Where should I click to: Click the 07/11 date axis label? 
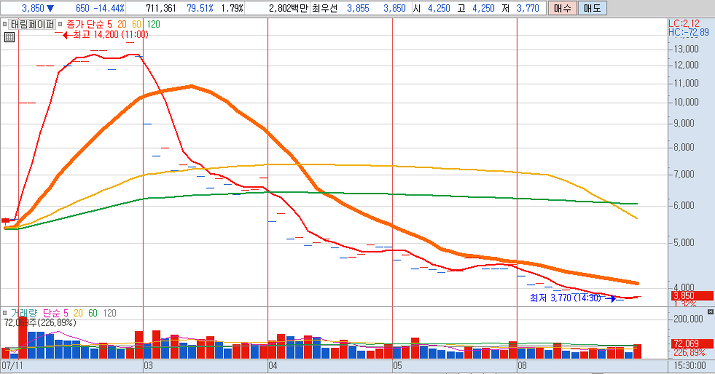pos(12,365)
